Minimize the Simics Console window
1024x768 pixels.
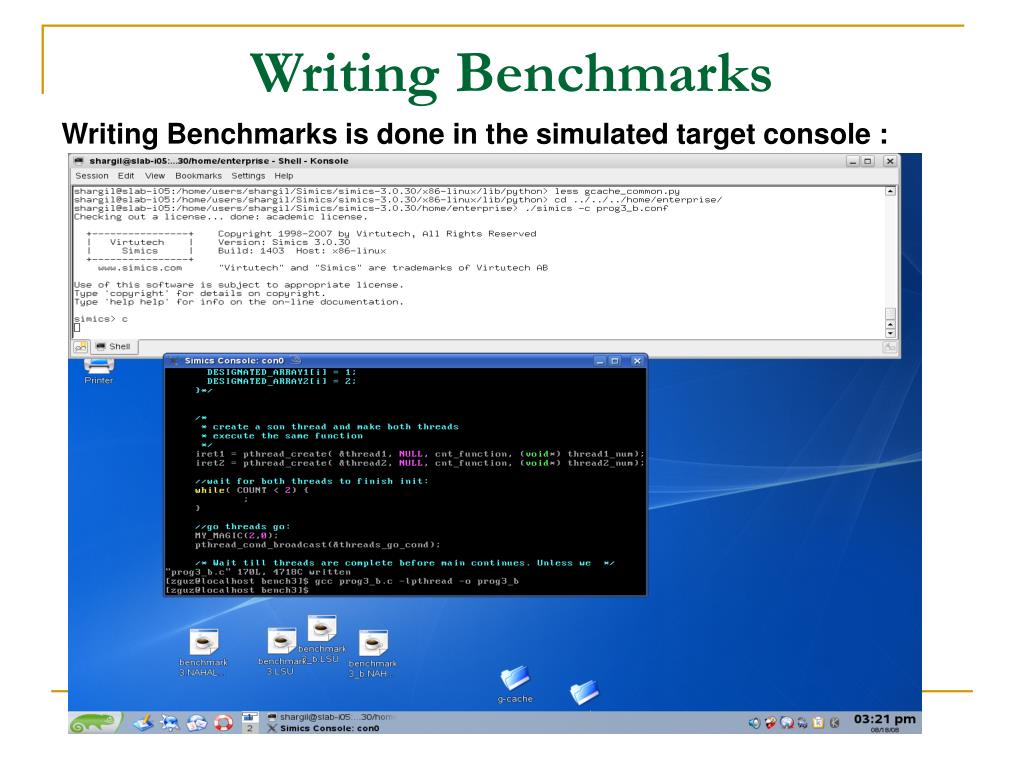600,361
